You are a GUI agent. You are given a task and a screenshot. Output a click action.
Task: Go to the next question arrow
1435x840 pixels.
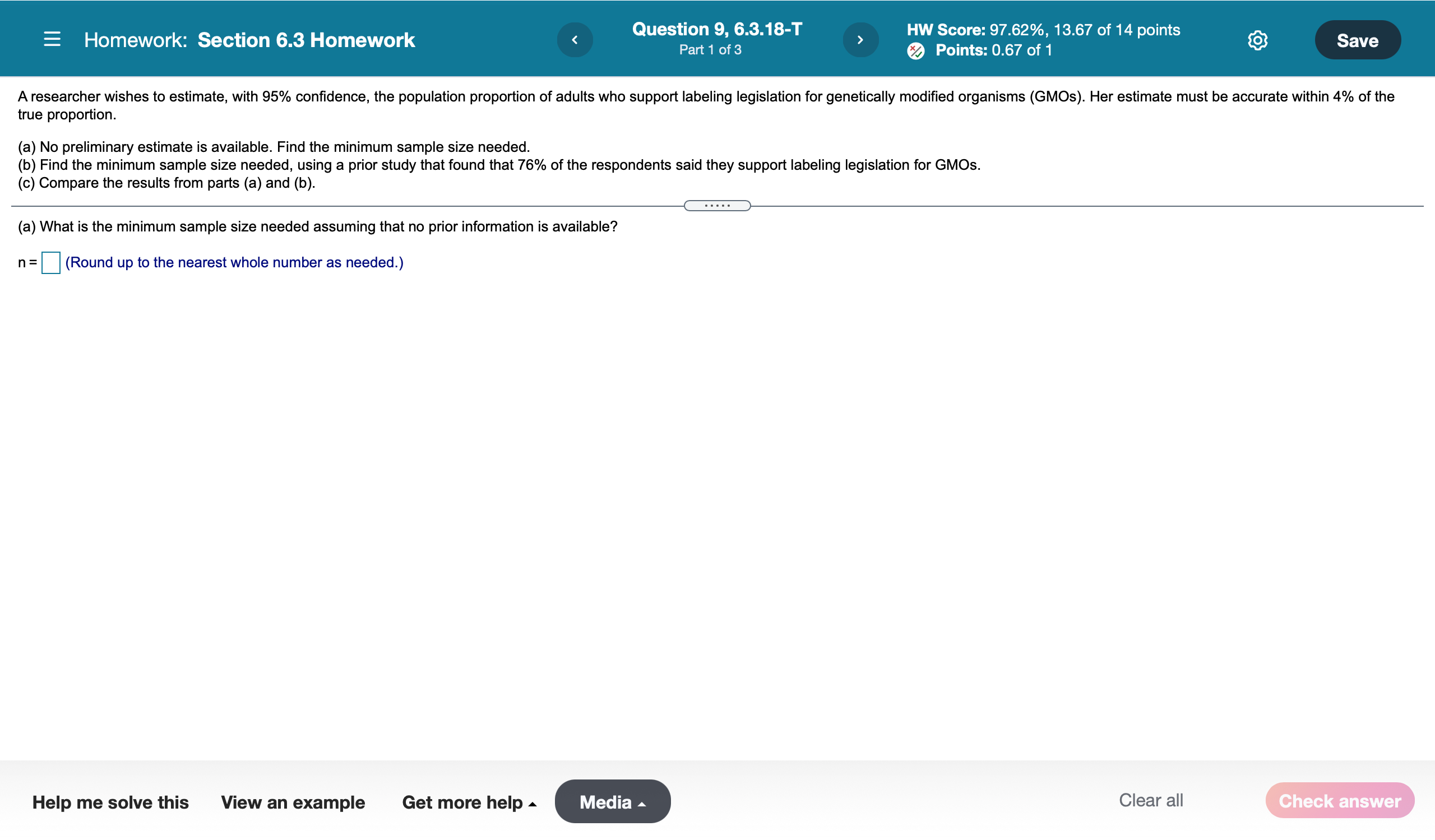point(860,40)
